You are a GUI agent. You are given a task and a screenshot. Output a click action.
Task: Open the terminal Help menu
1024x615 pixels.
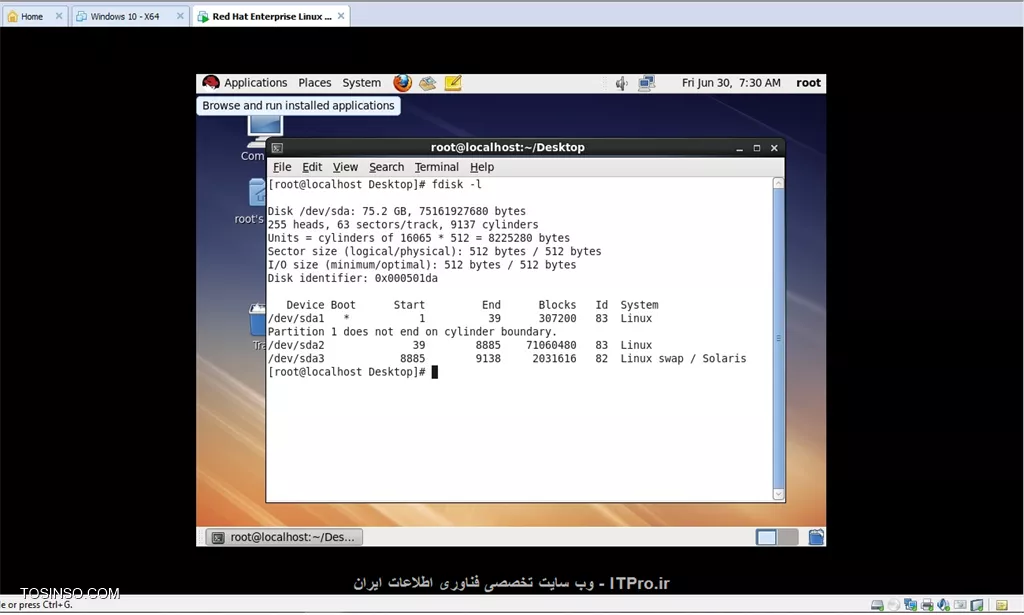coord(482,167)
